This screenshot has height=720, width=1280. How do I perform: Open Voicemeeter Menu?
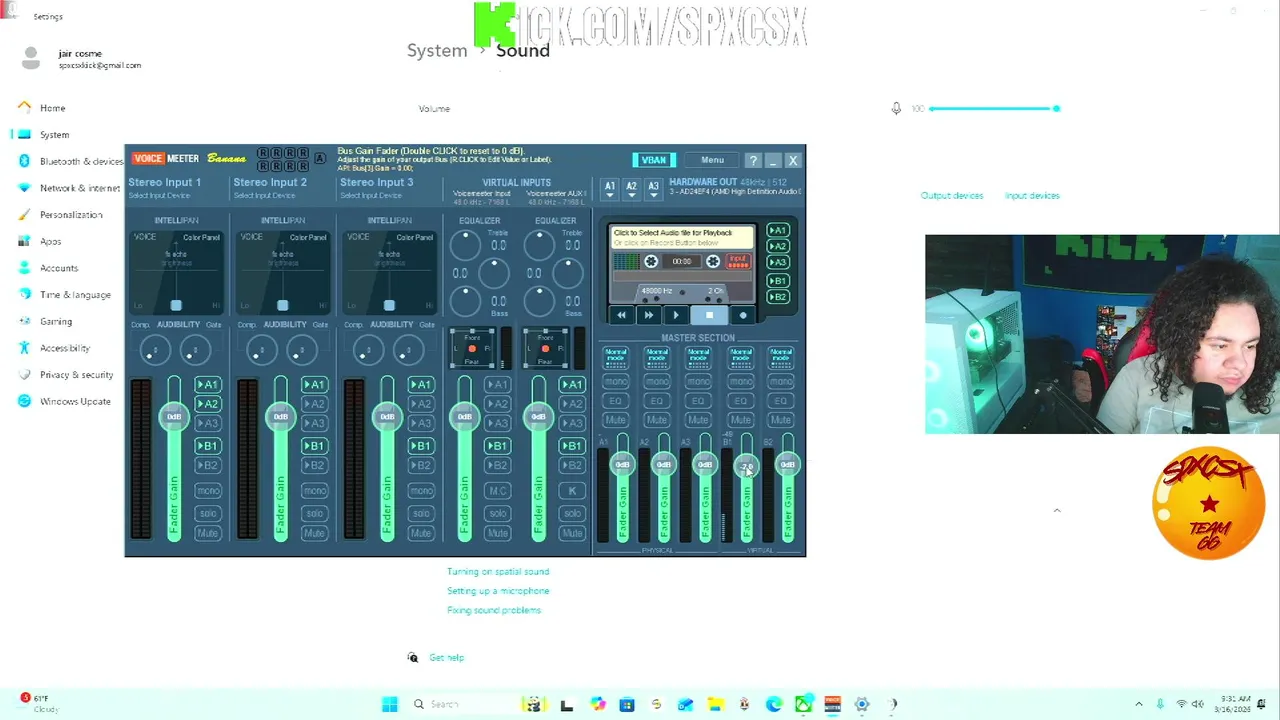712,160
